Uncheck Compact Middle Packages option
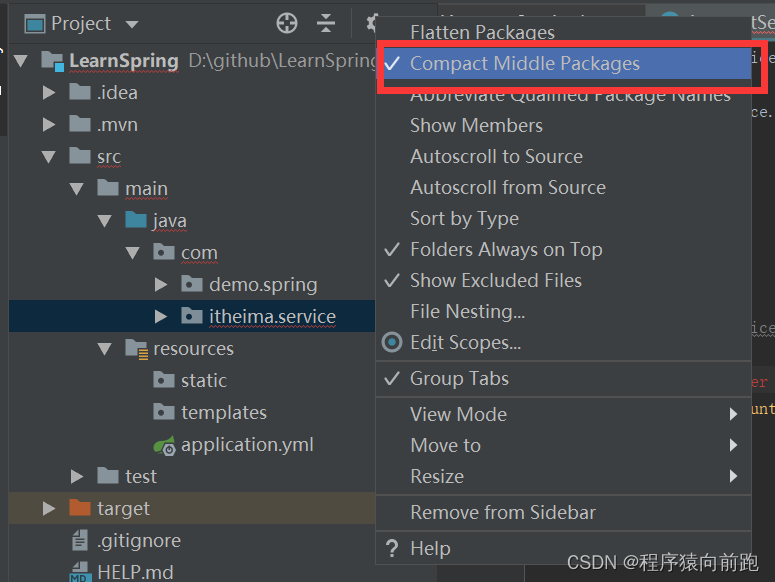775x582 pixels. (564, 63)
